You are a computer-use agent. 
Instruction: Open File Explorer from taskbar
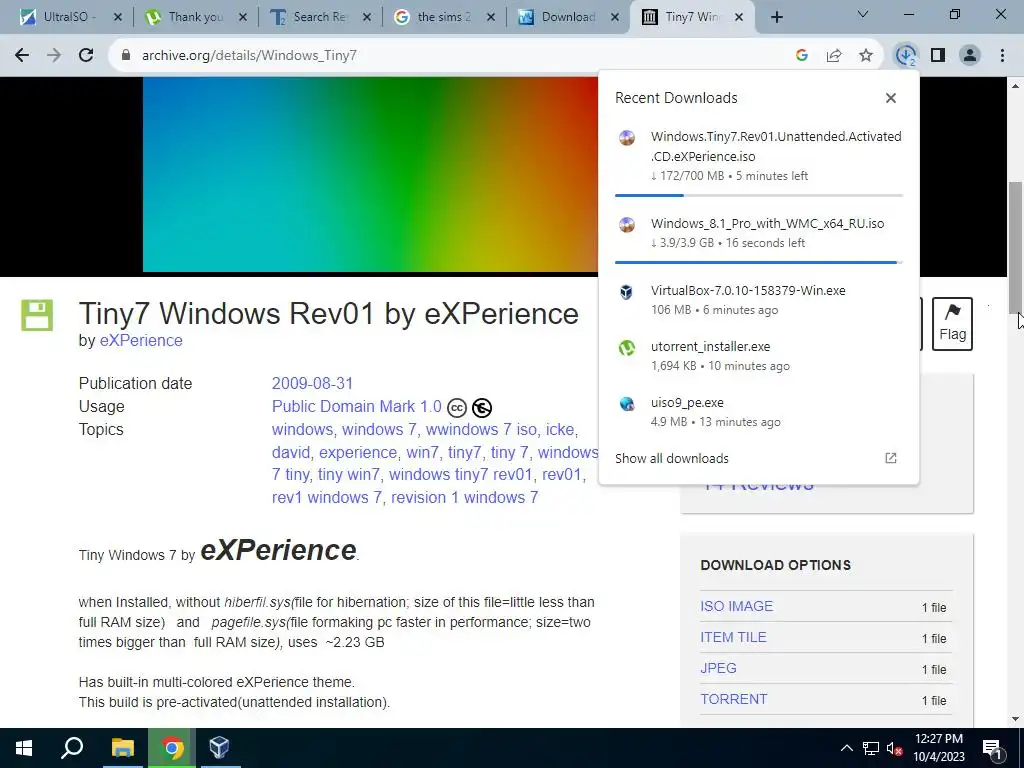(123, 748)
